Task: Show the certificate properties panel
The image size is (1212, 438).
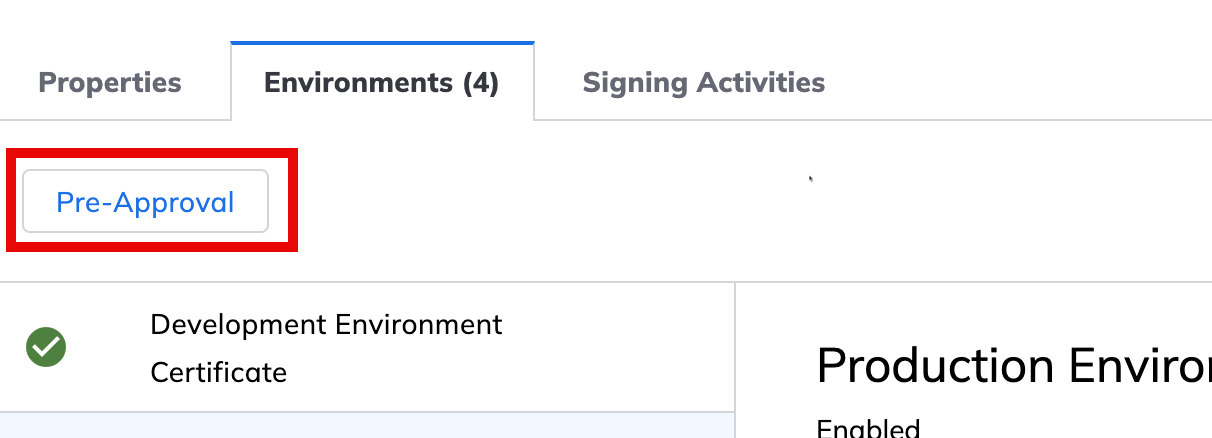Action: 110,82
